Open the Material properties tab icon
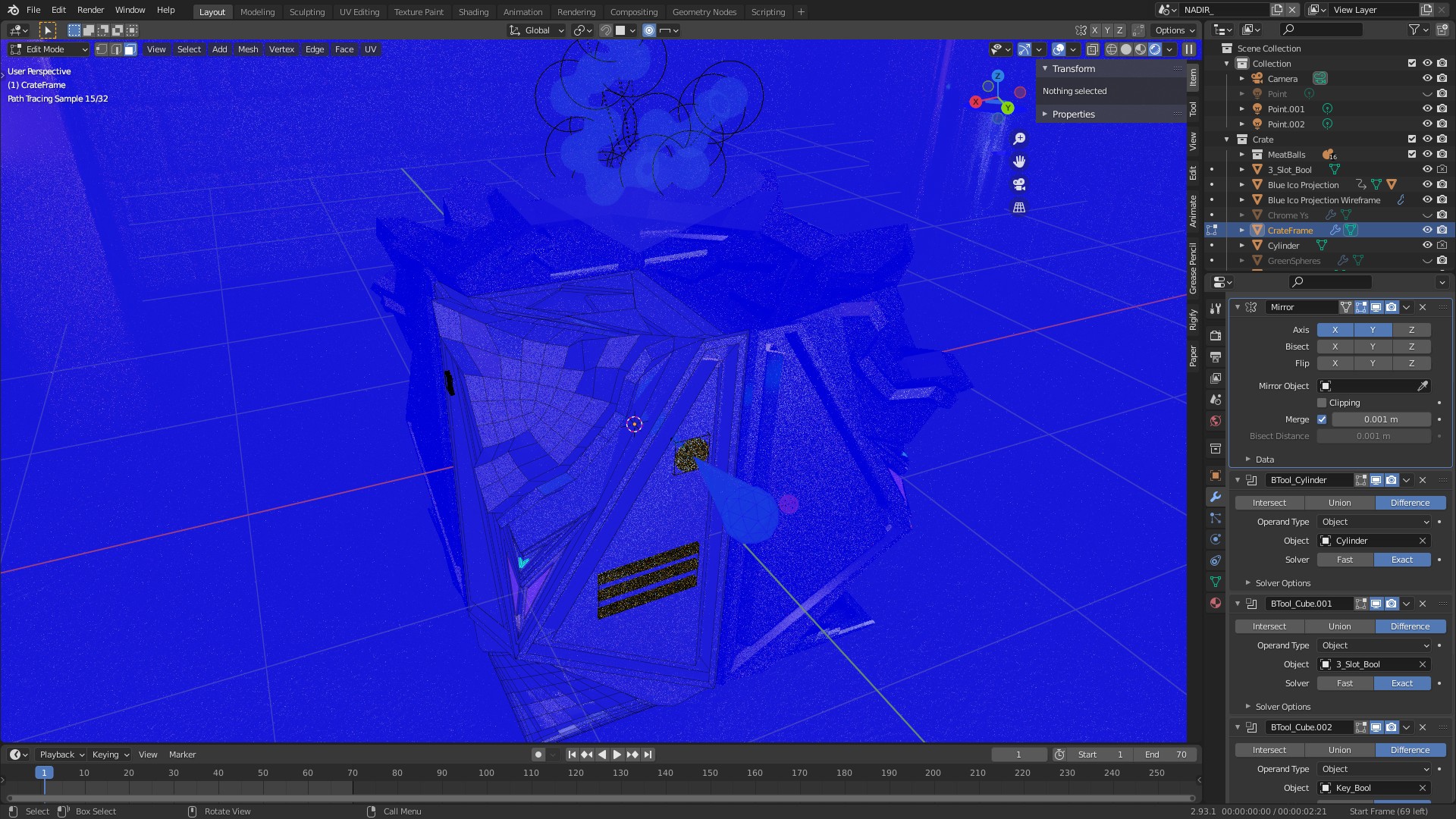Viewport: 1456px width, 819px height. pos(1216,603)
